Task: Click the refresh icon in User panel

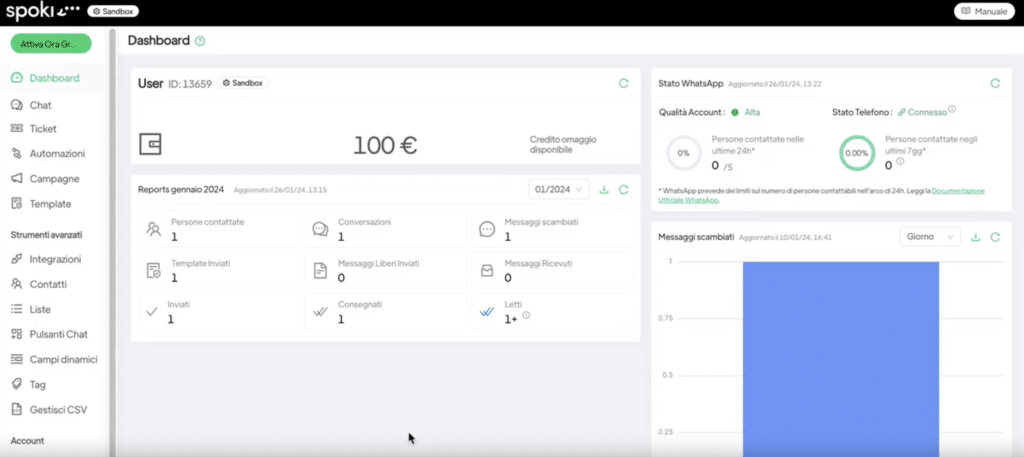Action: (623, 84)
